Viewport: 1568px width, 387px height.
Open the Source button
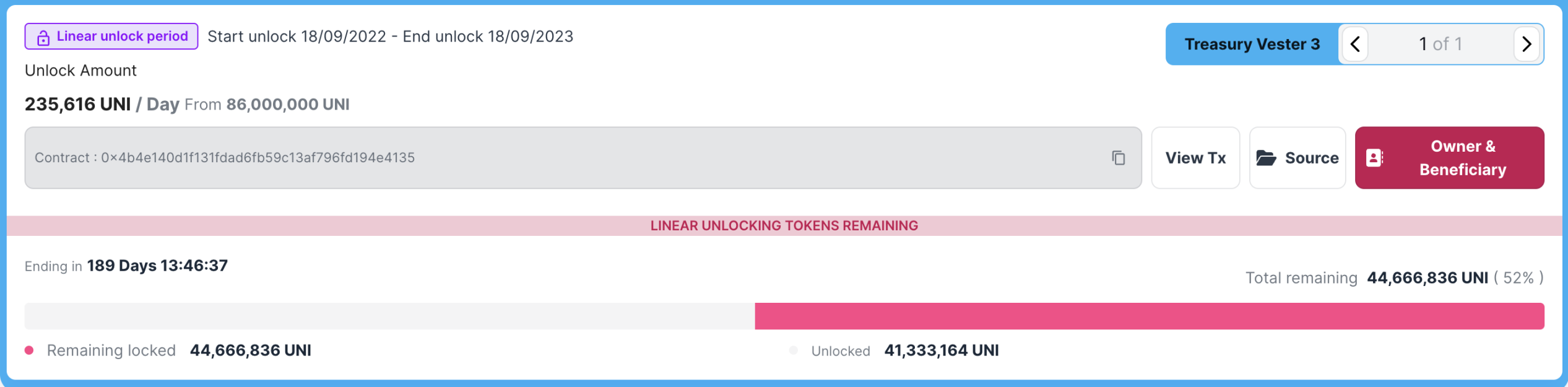1297,158
